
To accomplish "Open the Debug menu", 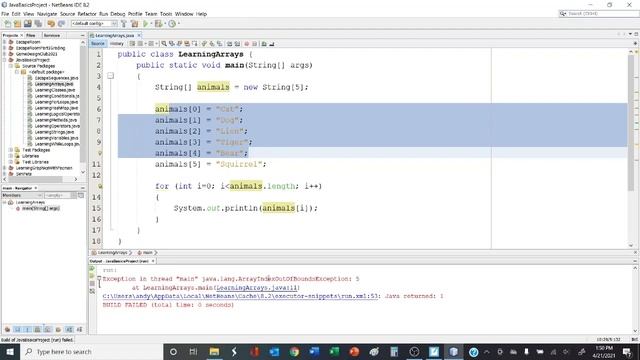I will click(118, 14).
